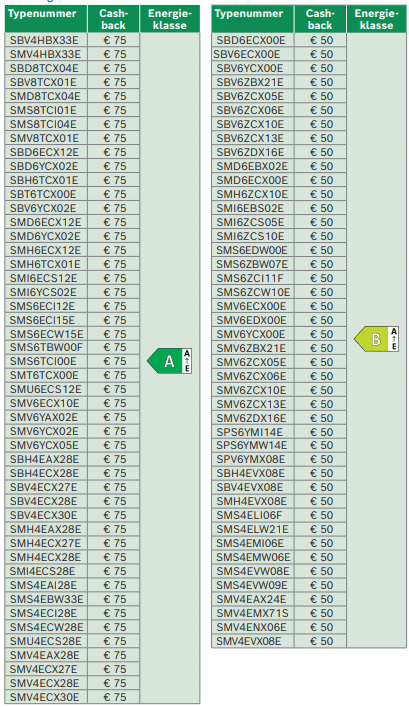Select the SMS8TCI04E row entry

point(43,124)
